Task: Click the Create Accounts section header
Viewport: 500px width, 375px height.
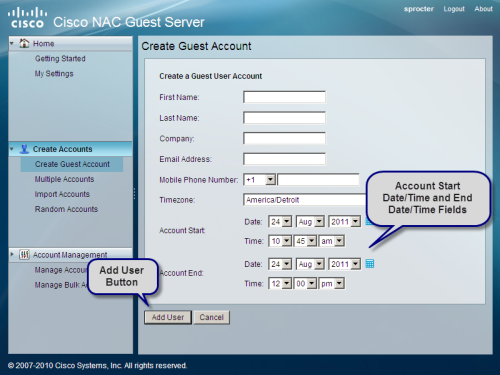Action: [70, 149]
